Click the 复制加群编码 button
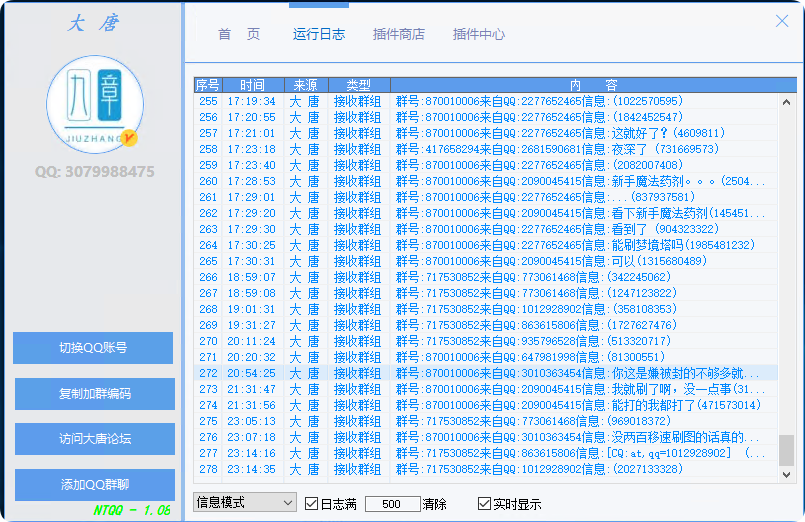The image size is (805, 522). (94, 394)
